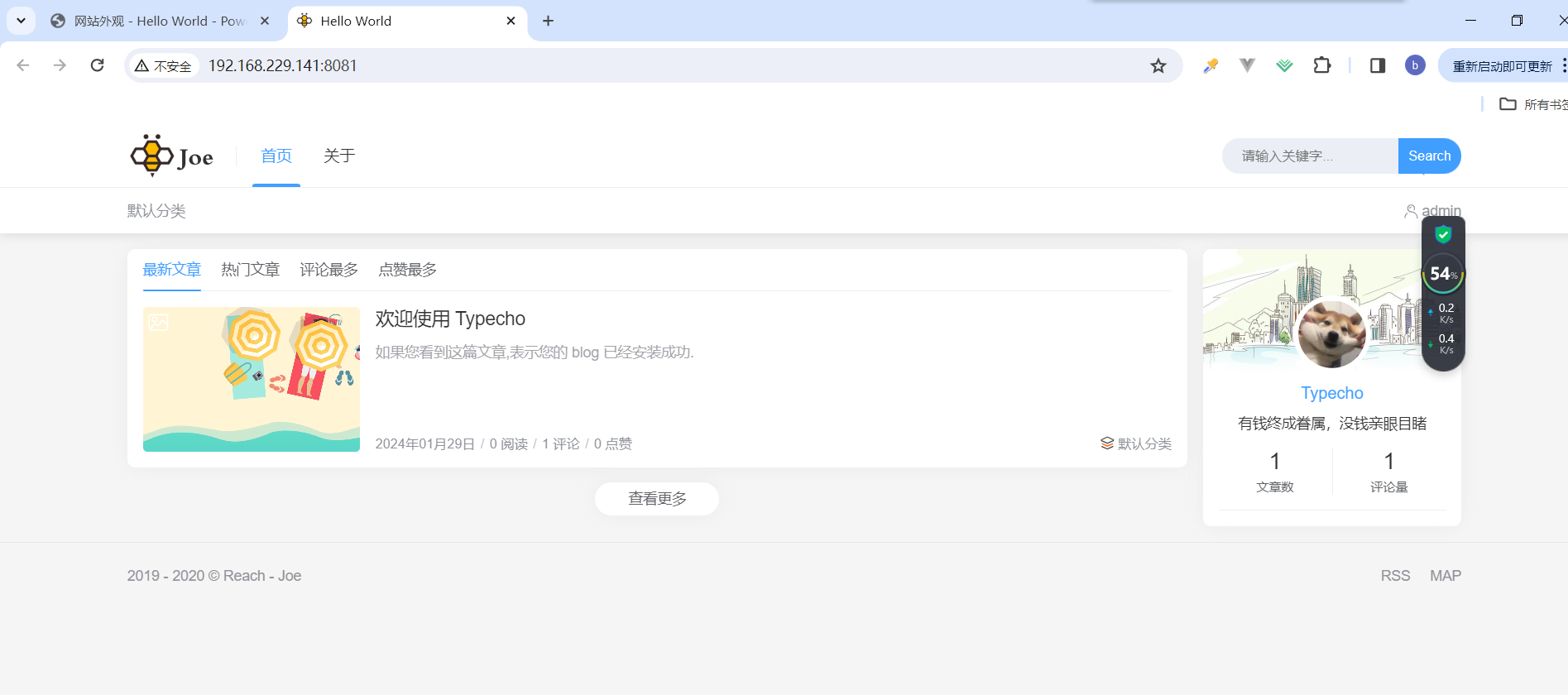Click the admin user icon
Viewport: 1568px width, 695px height.
coord(1411,211)
